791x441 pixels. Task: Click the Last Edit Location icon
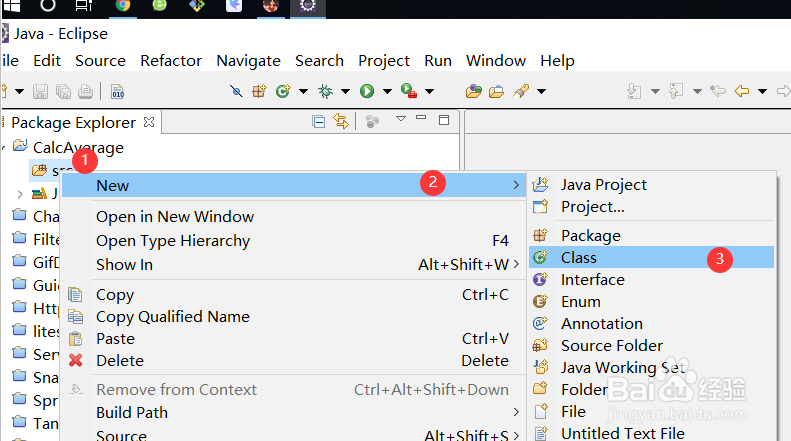pyautogui.click(x=717, y=91)
